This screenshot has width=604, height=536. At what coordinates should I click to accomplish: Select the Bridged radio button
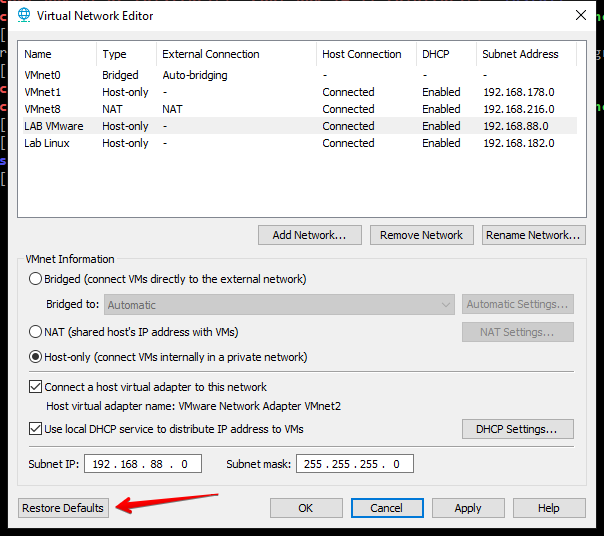[36, 279]
